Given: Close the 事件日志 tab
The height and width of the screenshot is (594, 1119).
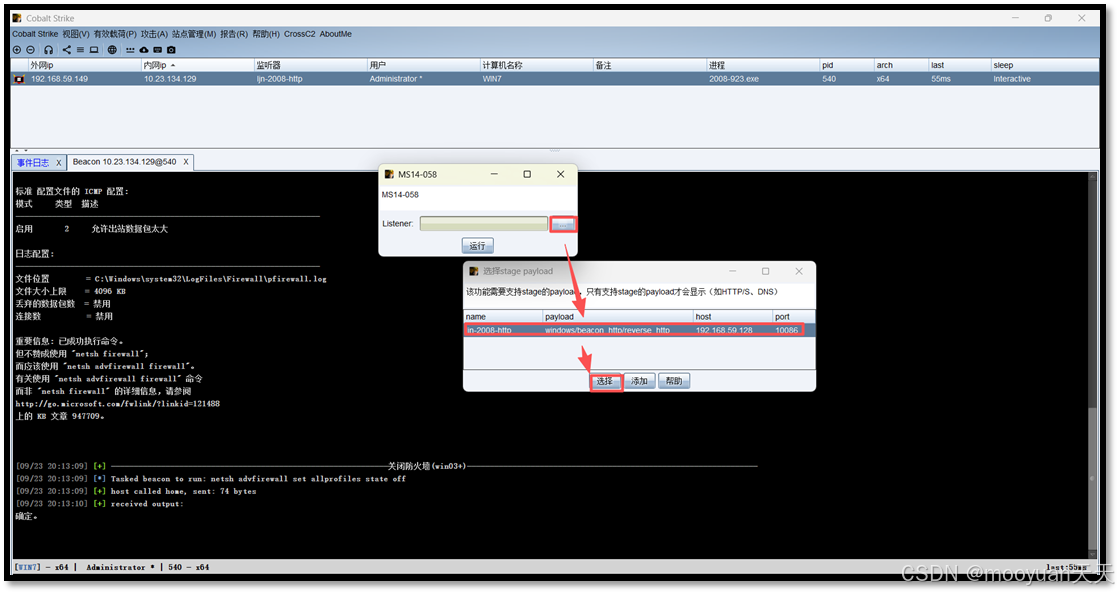Looking at the screenshot, I should click(x=59, y=163).
